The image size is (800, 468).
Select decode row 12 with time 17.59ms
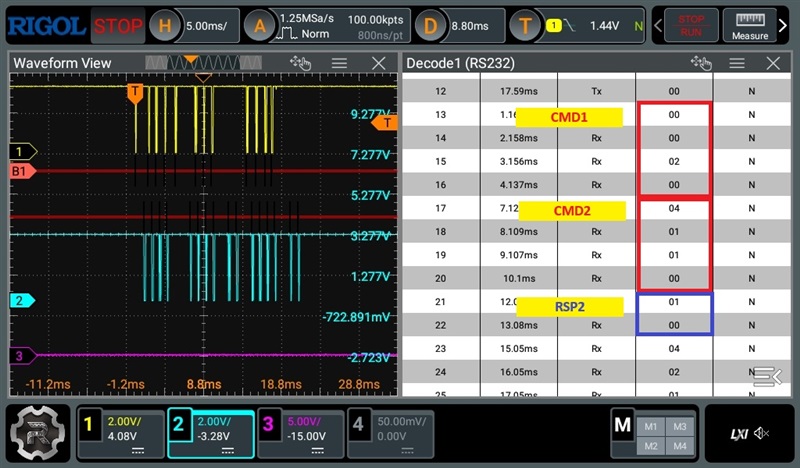pos(596,91)
